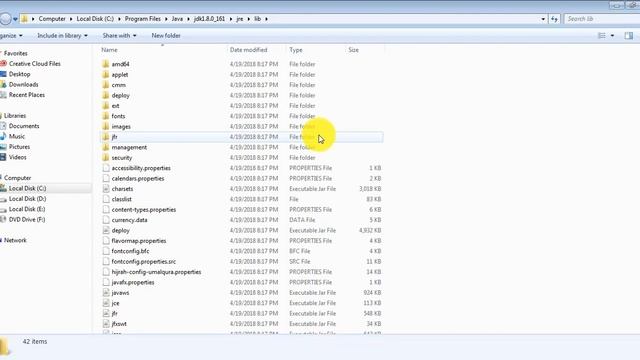The height and width of the screenshot is (360, 640).
Task: Select the applet folder icon
Action: 106,75
